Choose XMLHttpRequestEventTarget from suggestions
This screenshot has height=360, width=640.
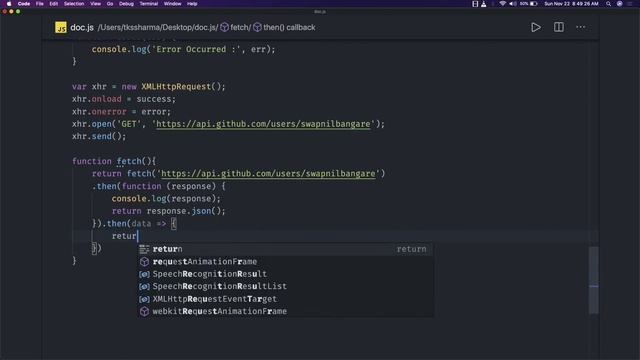click(x=285, y=299)
